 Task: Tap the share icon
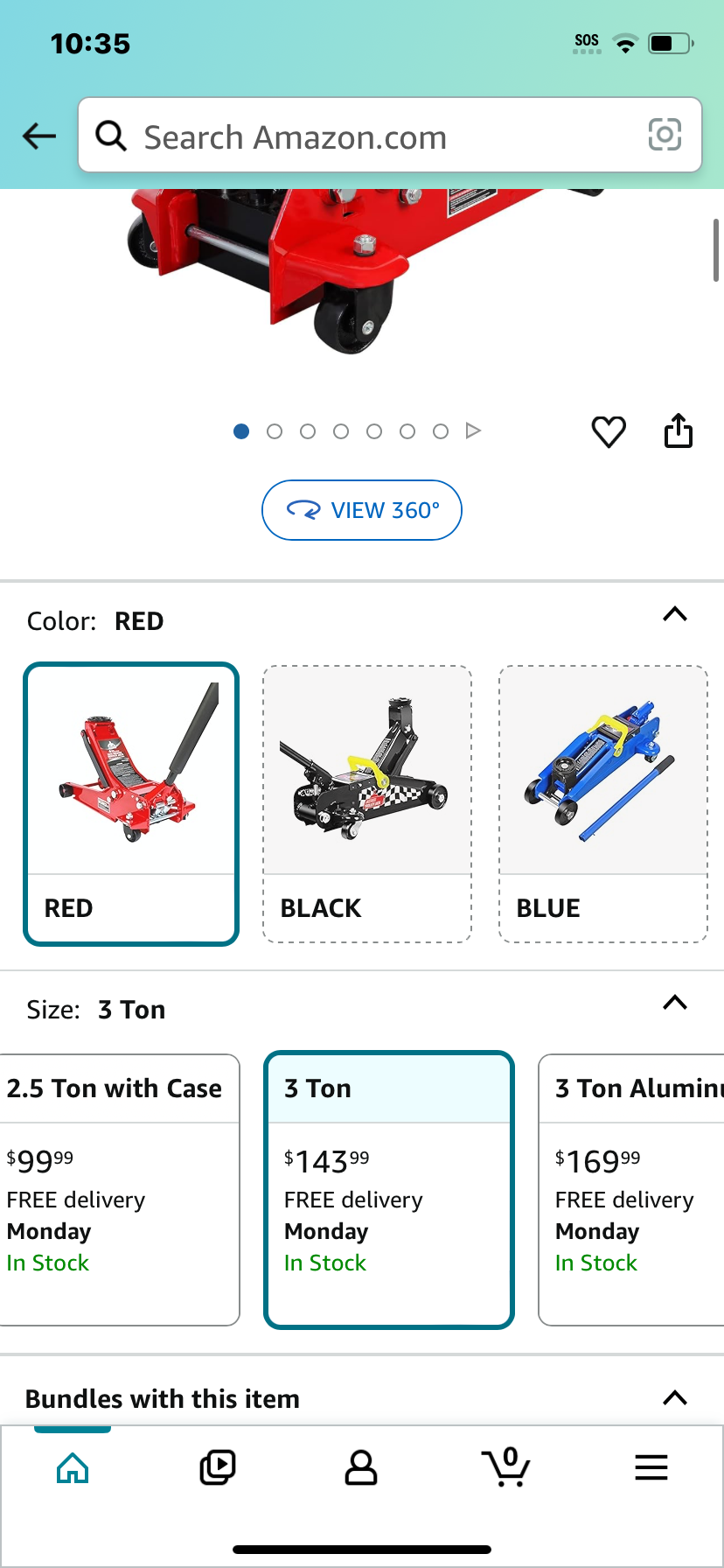679,430
